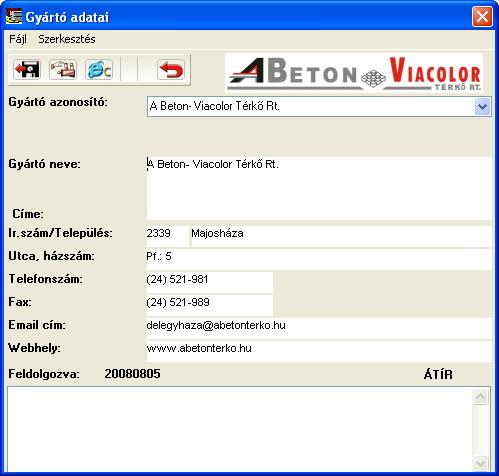
Task: Expand the Gyártó azonosító dropdown arrow
Action: click(x=482, y=107)
